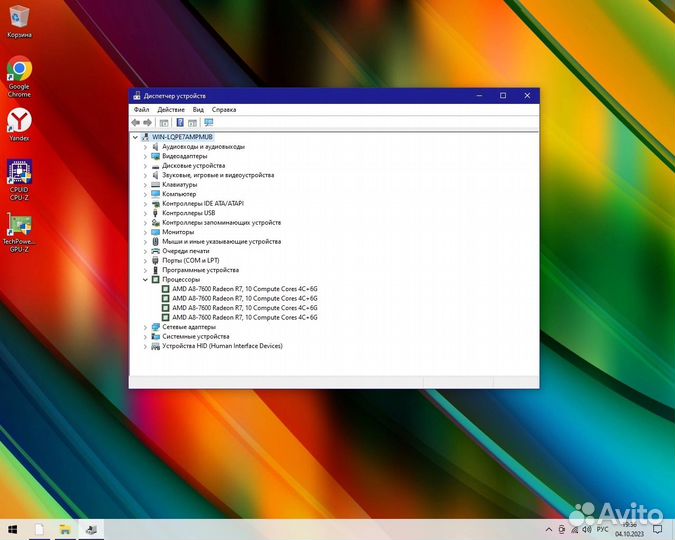Open the Google Chrome desktop shortcut
Screen dimensions: 675x540
click(19, 77)
